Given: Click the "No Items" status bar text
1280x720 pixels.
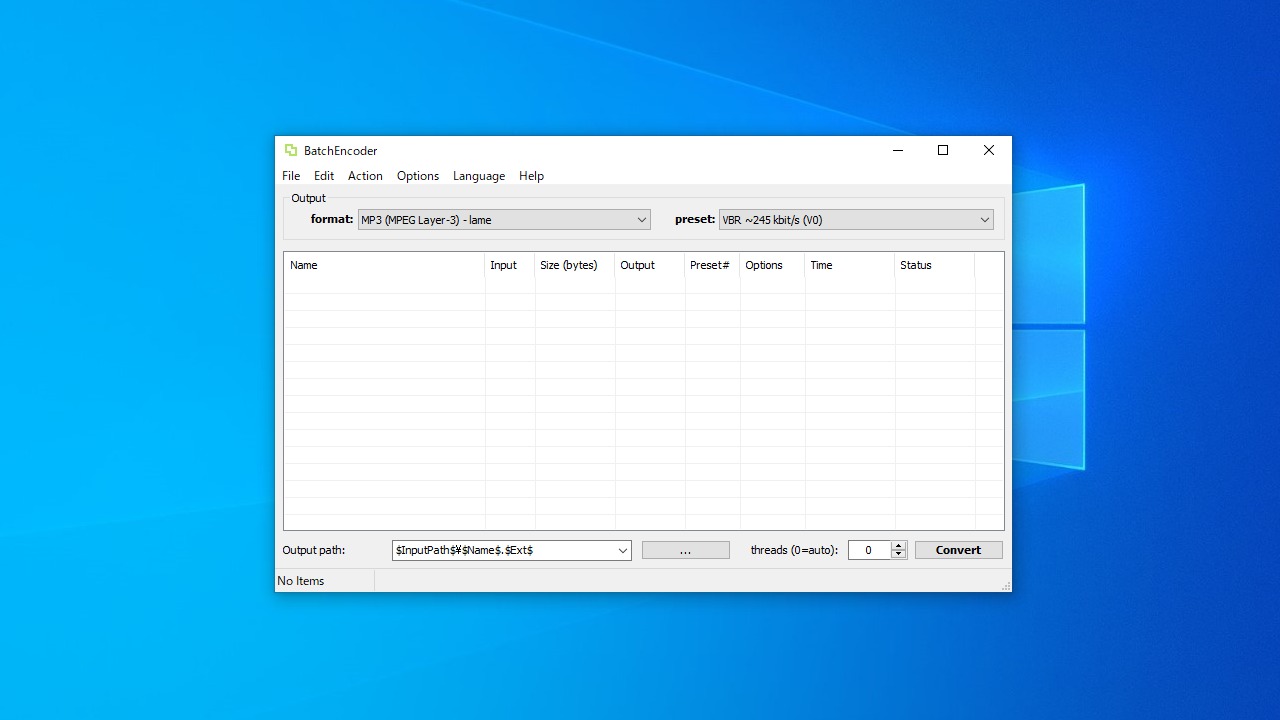Looking at the screenshot, I should click(301, 581).
